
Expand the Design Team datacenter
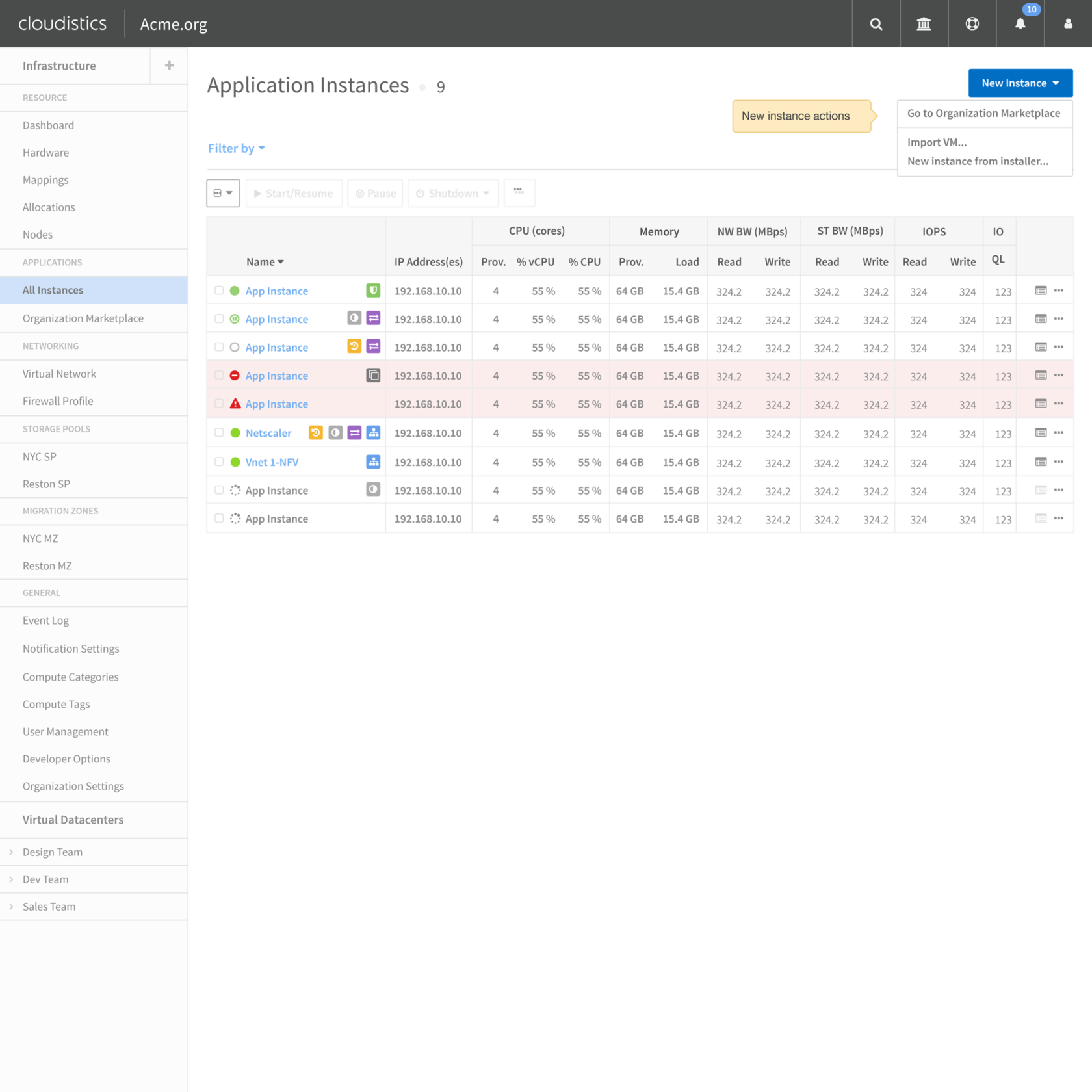click(x=11, y=851)
